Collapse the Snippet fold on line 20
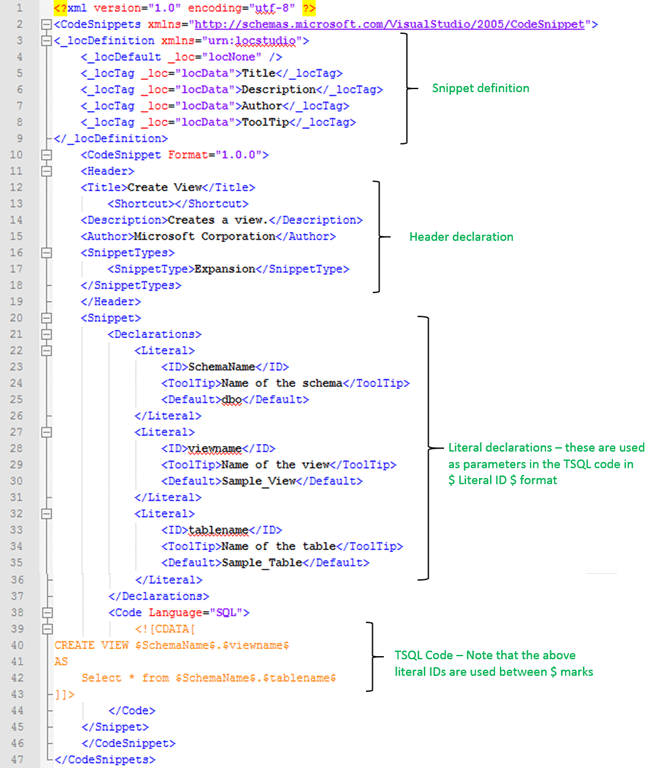Image resolution: width=659 pixels, height=768 pixels. [46, 318]
